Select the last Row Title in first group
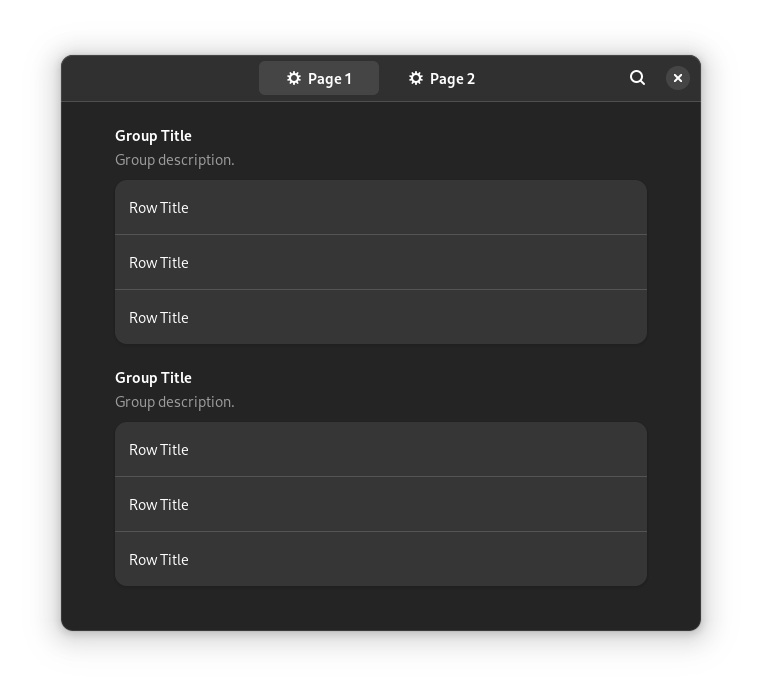 [x=381, y=317]
